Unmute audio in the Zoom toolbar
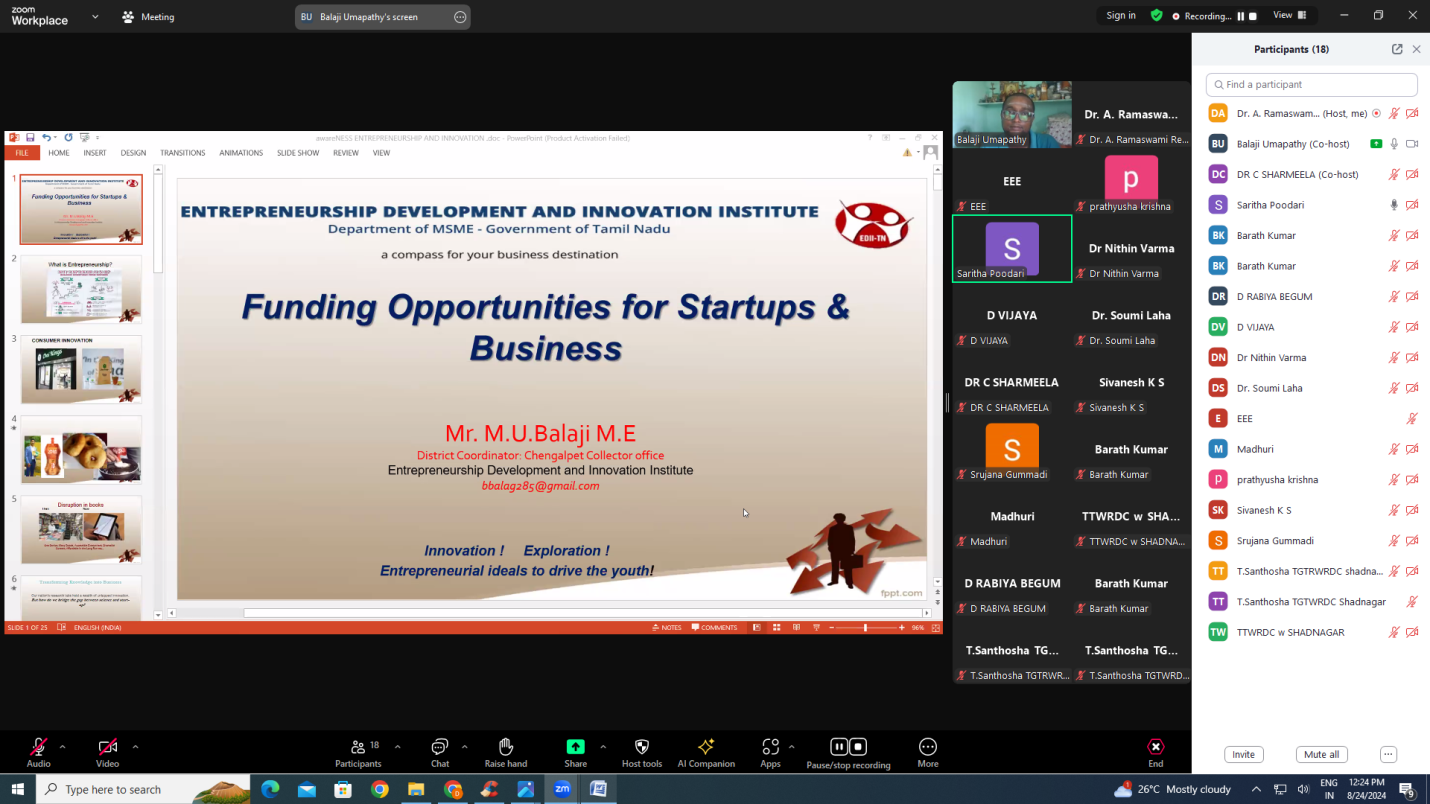This screenshot has width=1430, height=804. click(38, 747)
